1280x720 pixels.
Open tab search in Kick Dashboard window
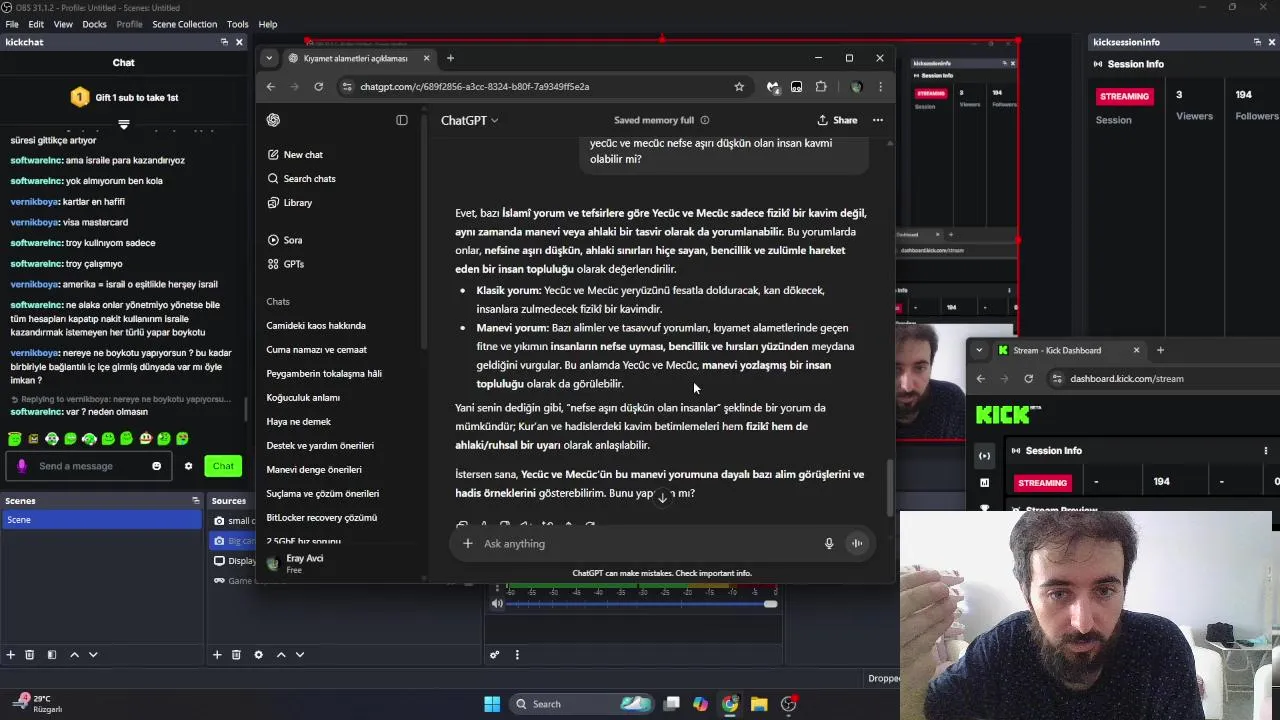point(979,350)
